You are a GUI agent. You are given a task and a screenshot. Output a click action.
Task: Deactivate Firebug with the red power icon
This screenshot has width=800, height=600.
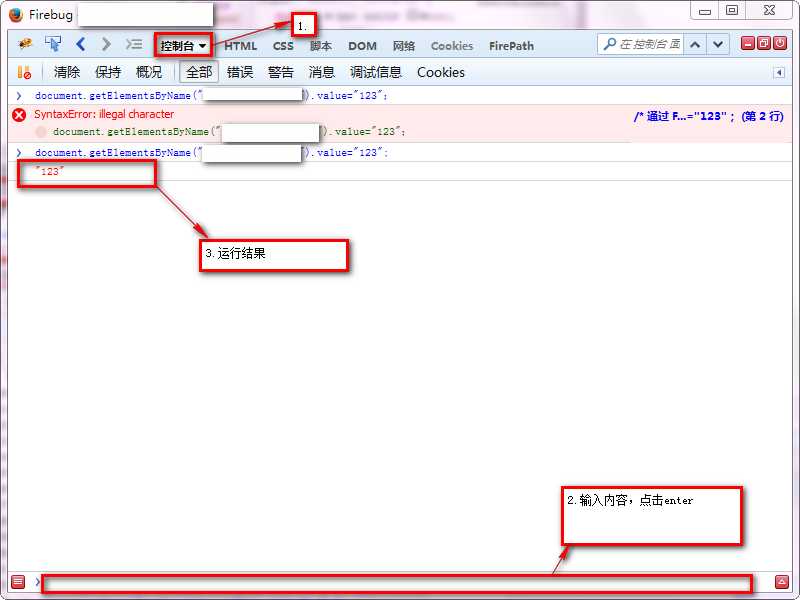[780, 43]
